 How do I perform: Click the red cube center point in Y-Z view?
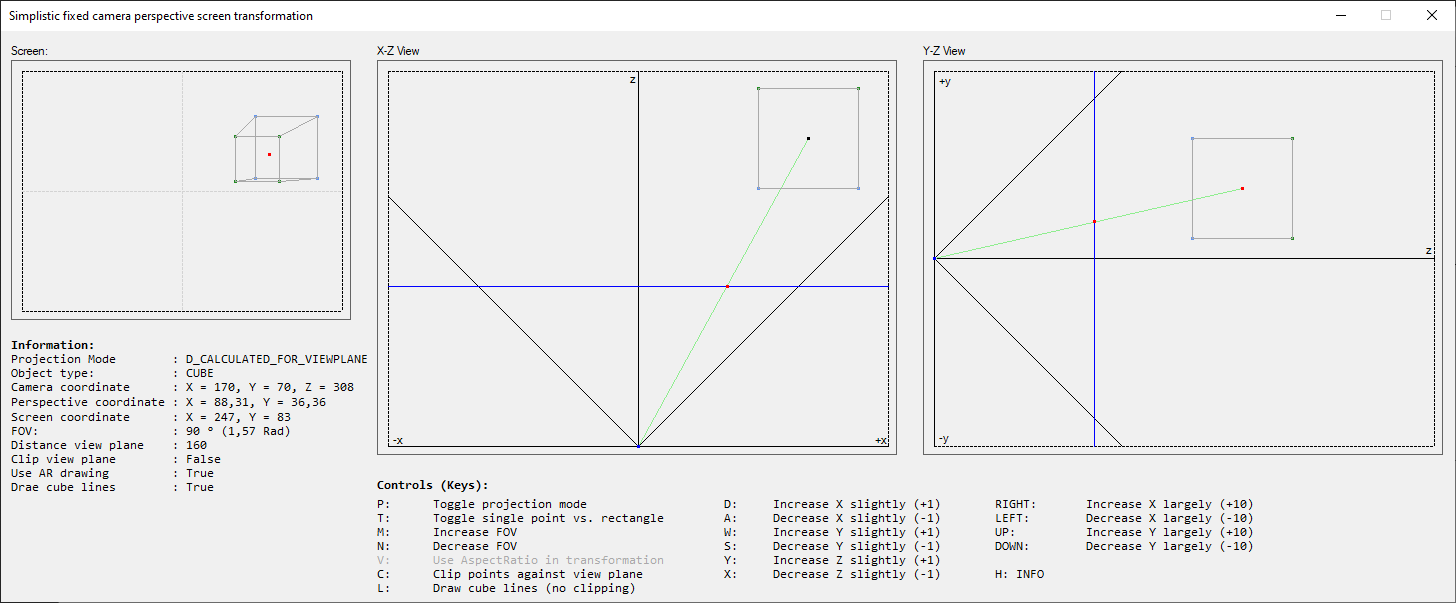click(1242, 188)
